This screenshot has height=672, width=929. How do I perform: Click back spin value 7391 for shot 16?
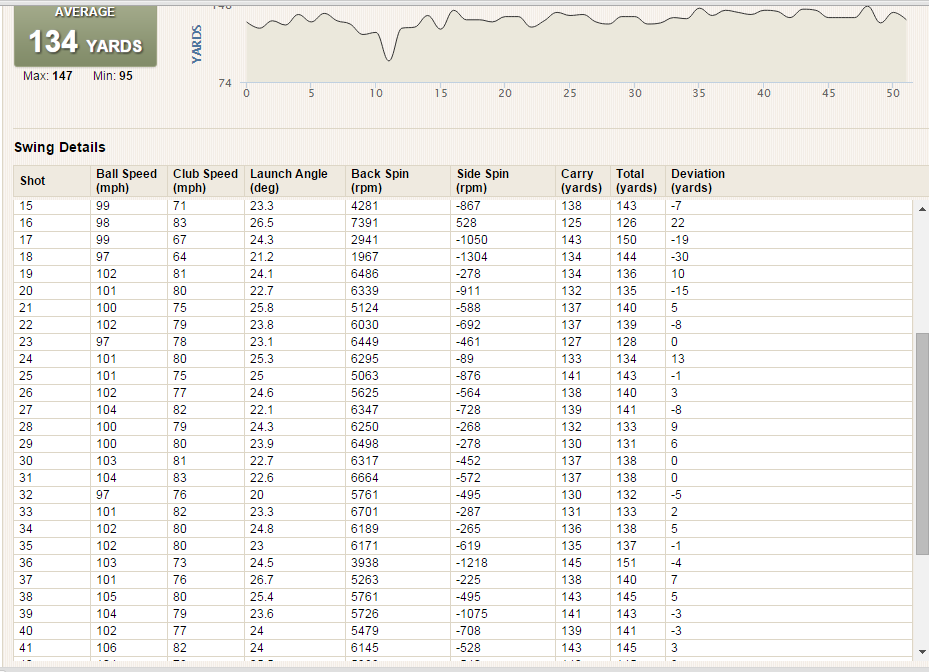point(364,223)
